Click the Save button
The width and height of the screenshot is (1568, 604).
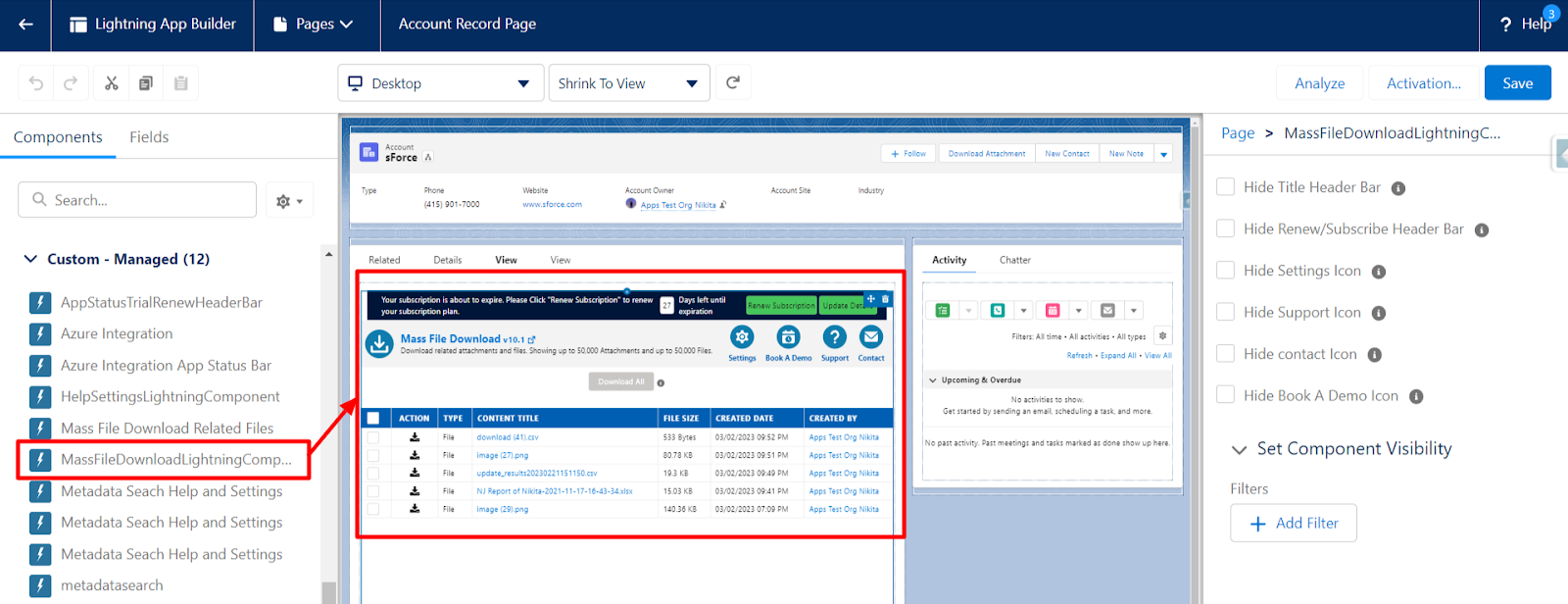pos(1517,83)
